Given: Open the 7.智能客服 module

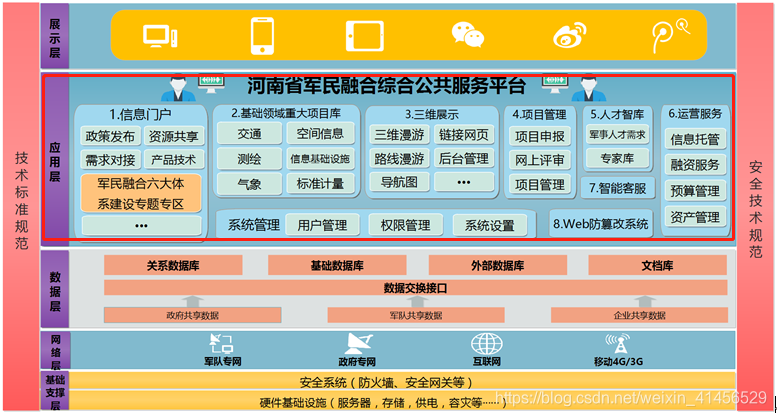Looking at the screenshot, I should (617, 188).
